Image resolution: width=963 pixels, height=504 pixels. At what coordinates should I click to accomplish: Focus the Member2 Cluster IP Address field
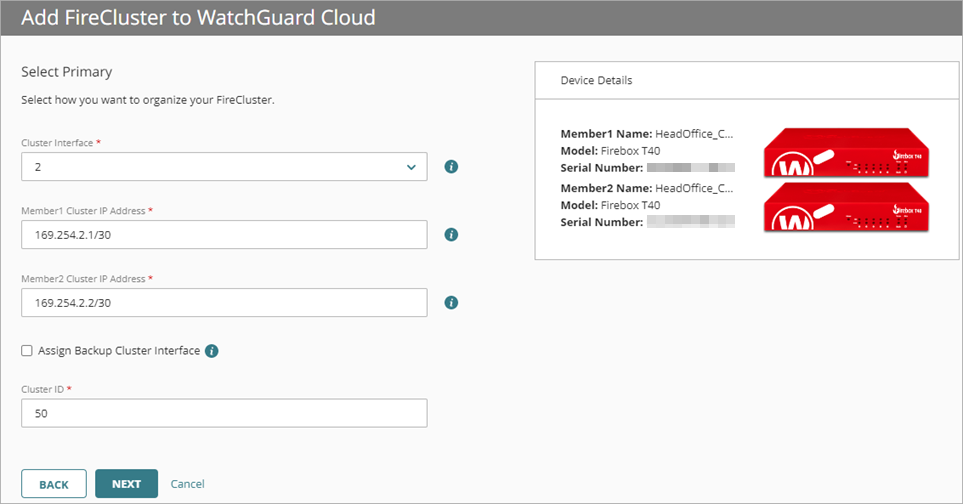[224, 302]
